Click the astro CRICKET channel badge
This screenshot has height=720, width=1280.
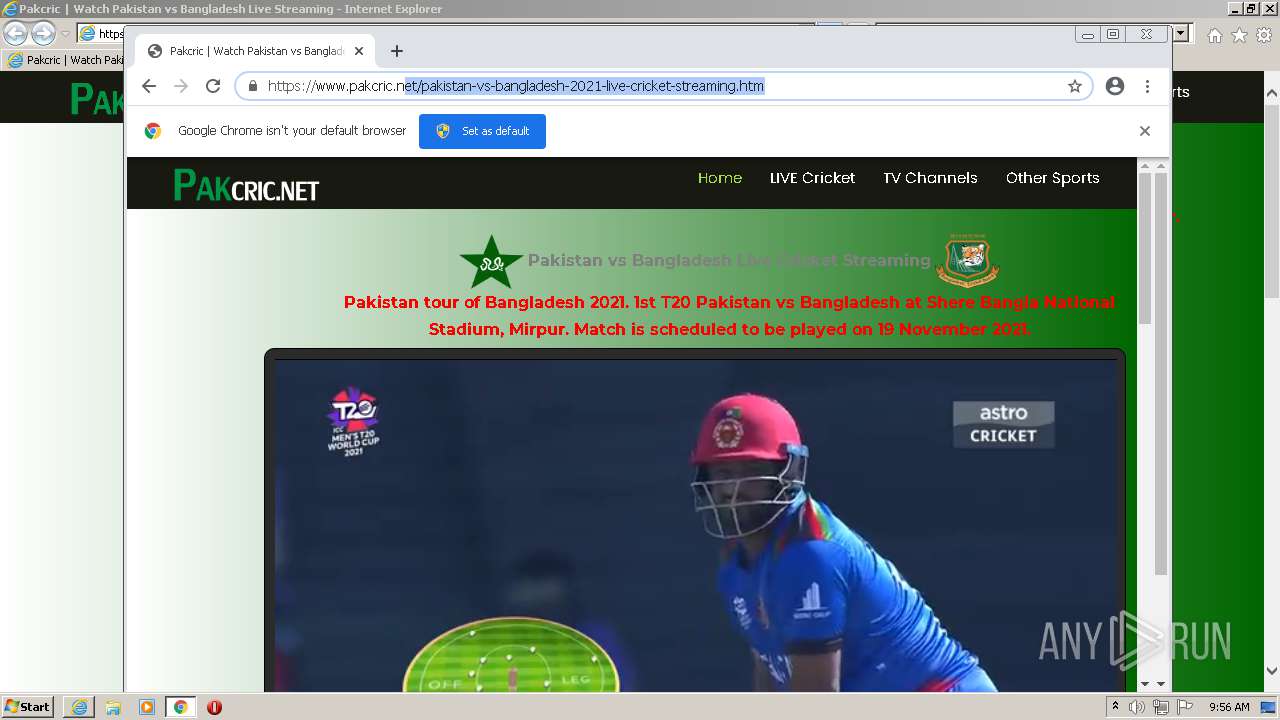[1003, 424]
